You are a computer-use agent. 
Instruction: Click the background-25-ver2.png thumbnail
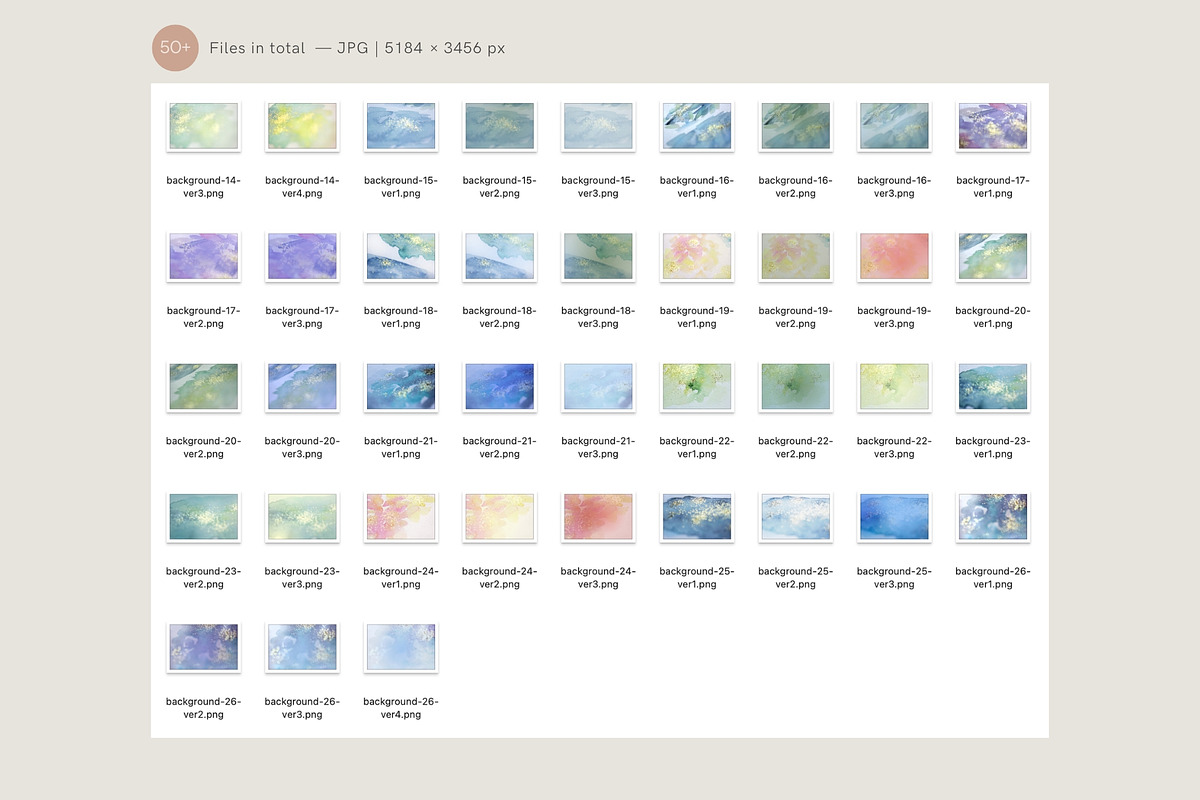[796, 517]
